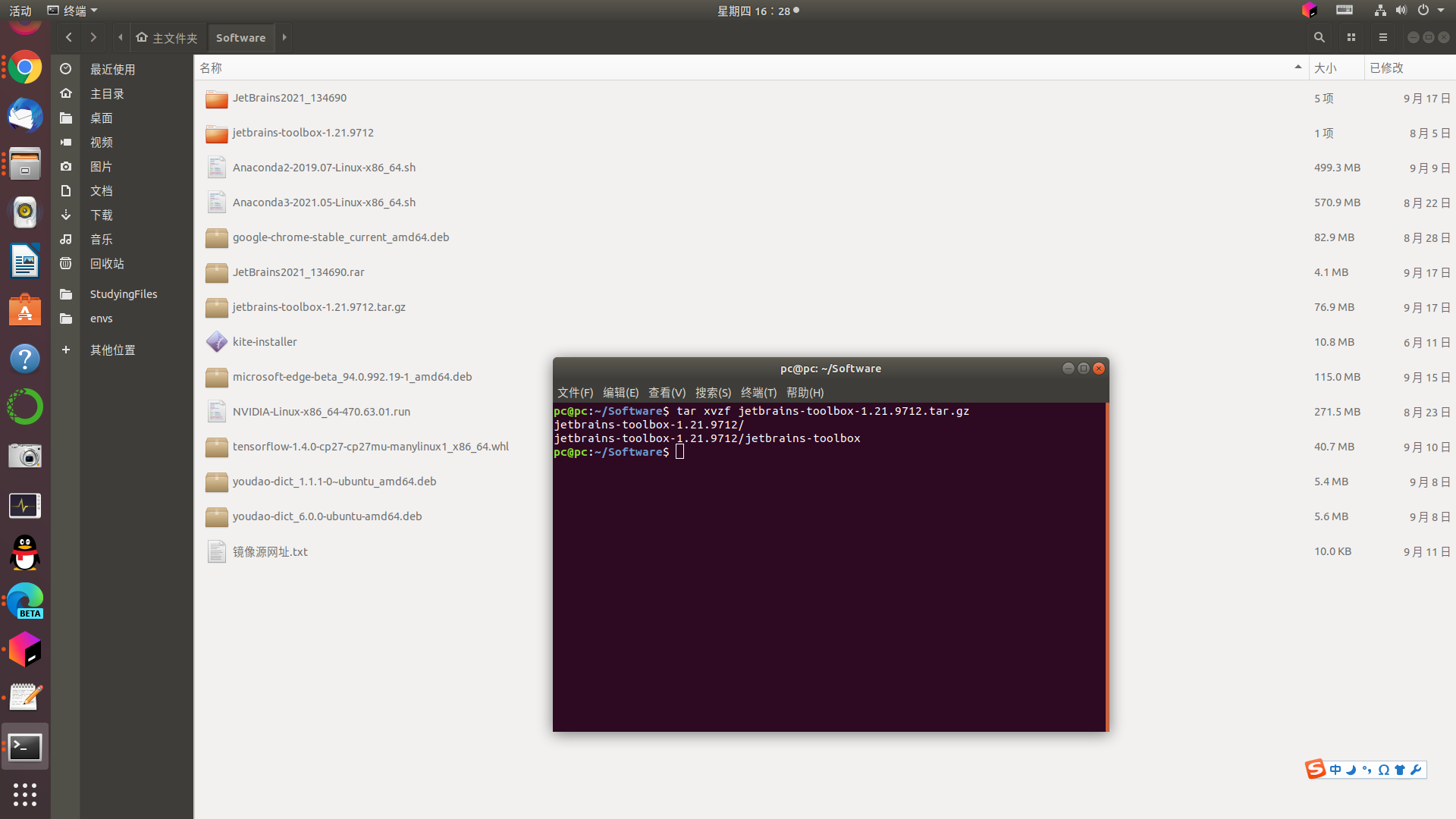Viewport: 1456px width, 819px height.
Task: Open the text editor notepad icon
Action: tap(25, 698)
